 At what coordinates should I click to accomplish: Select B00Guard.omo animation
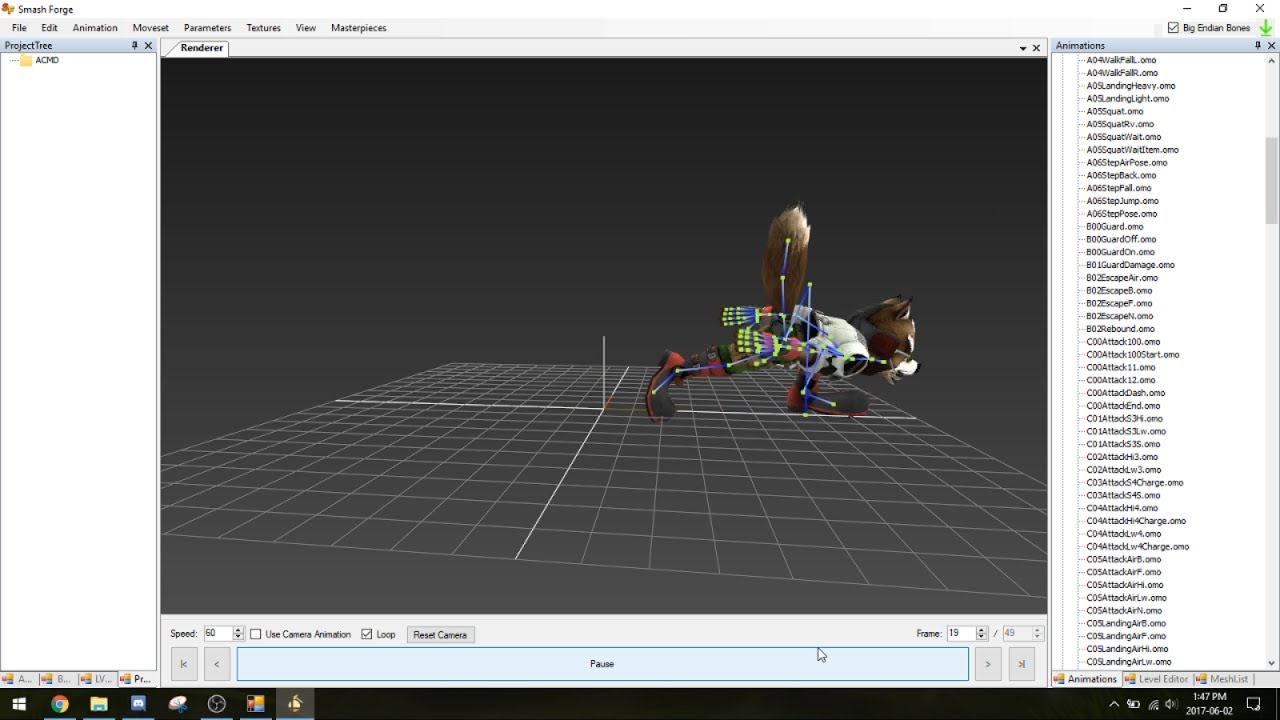[1114, 227]
